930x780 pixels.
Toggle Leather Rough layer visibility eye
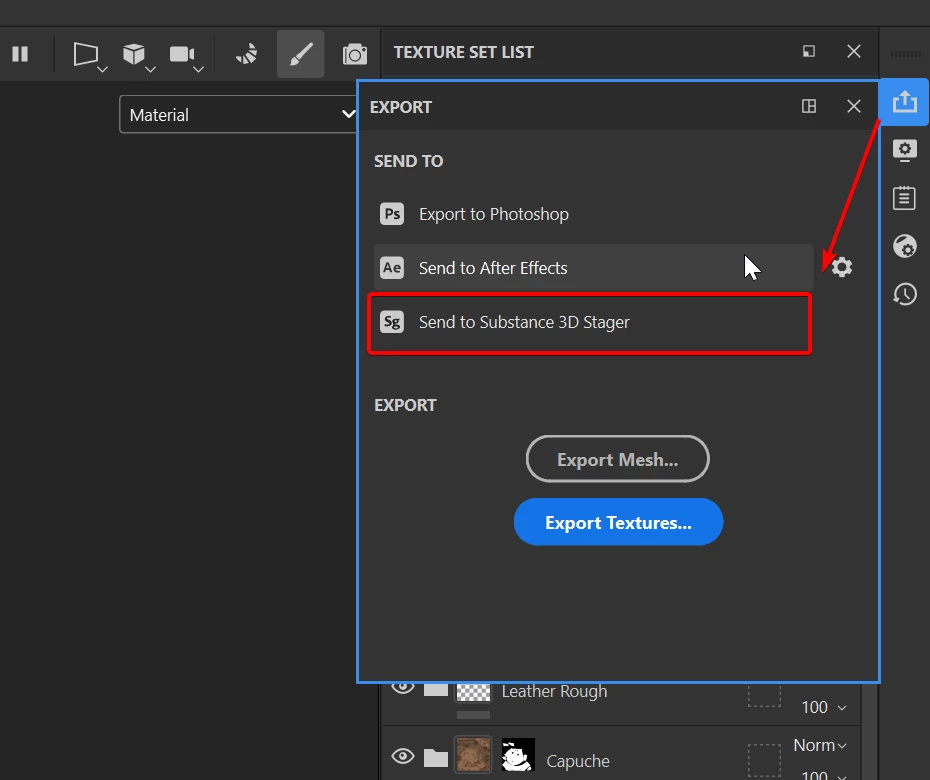403,688
